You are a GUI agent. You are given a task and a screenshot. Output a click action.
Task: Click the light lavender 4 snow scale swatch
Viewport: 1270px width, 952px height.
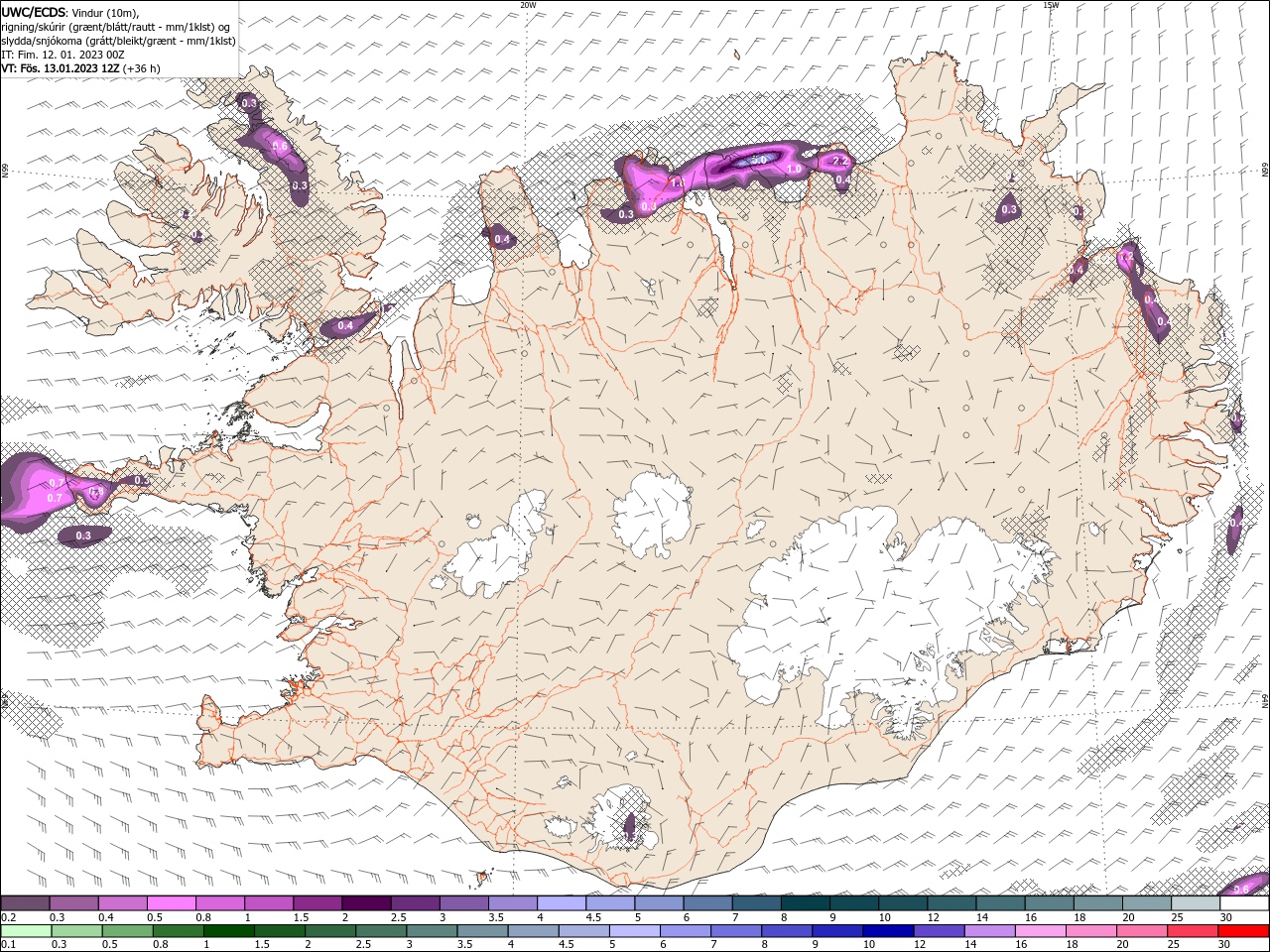561,903
